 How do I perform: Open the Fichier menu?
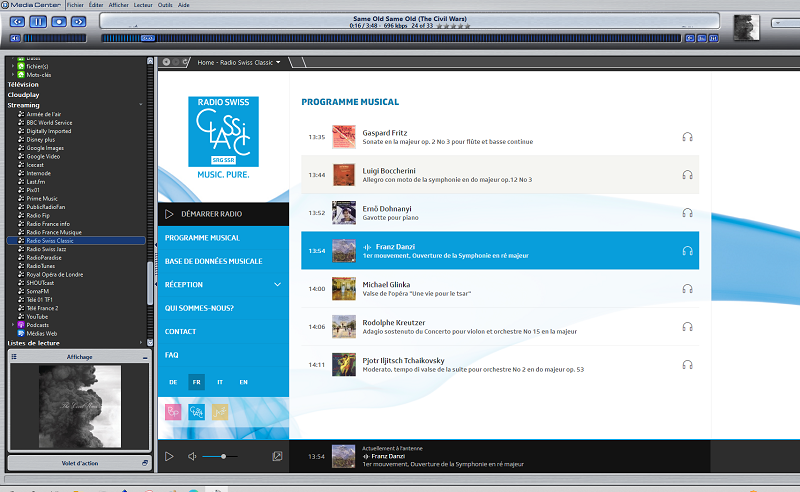[x=75, y=5]
